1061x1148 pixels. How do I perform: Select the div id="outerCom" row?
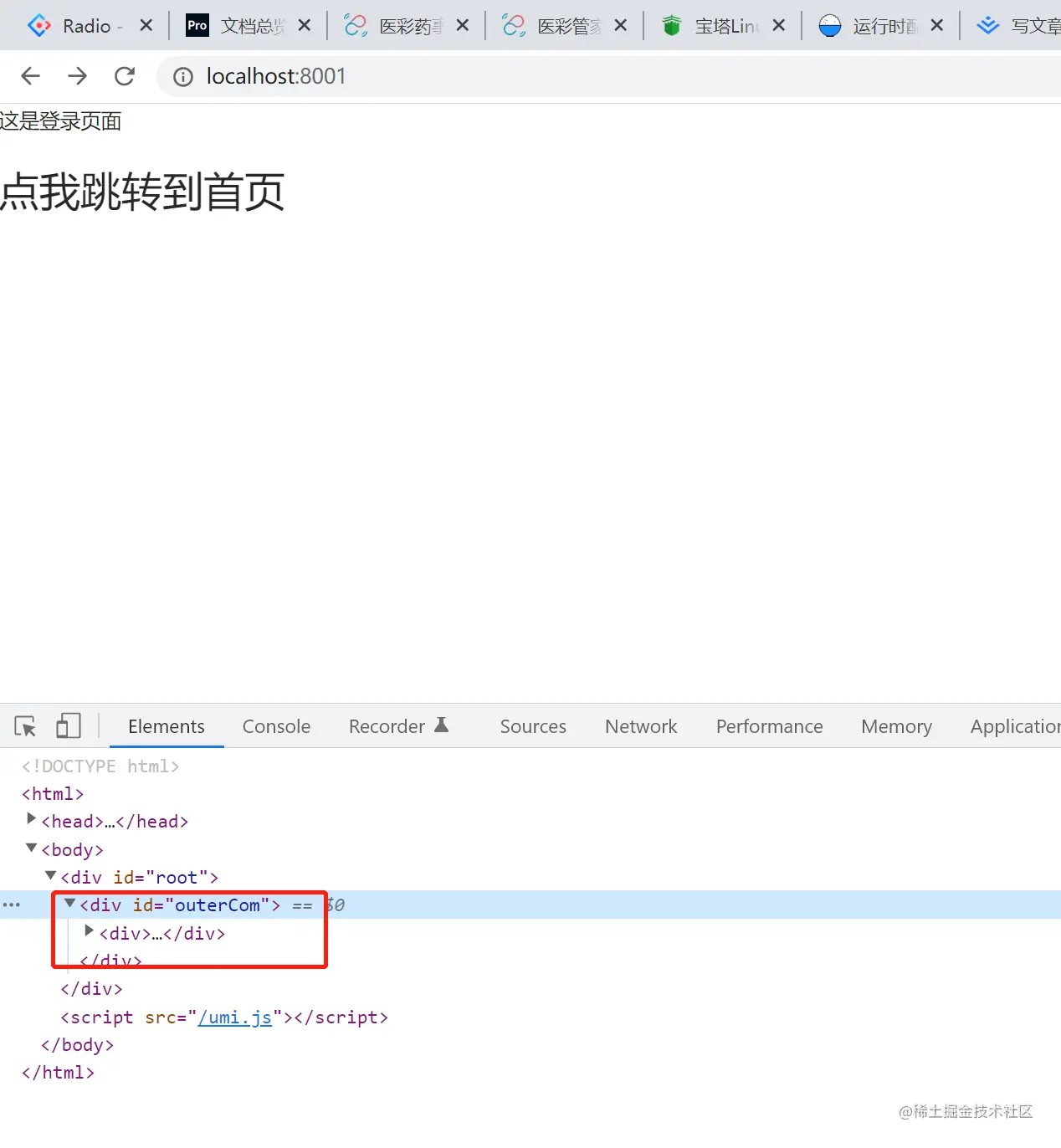530,905
